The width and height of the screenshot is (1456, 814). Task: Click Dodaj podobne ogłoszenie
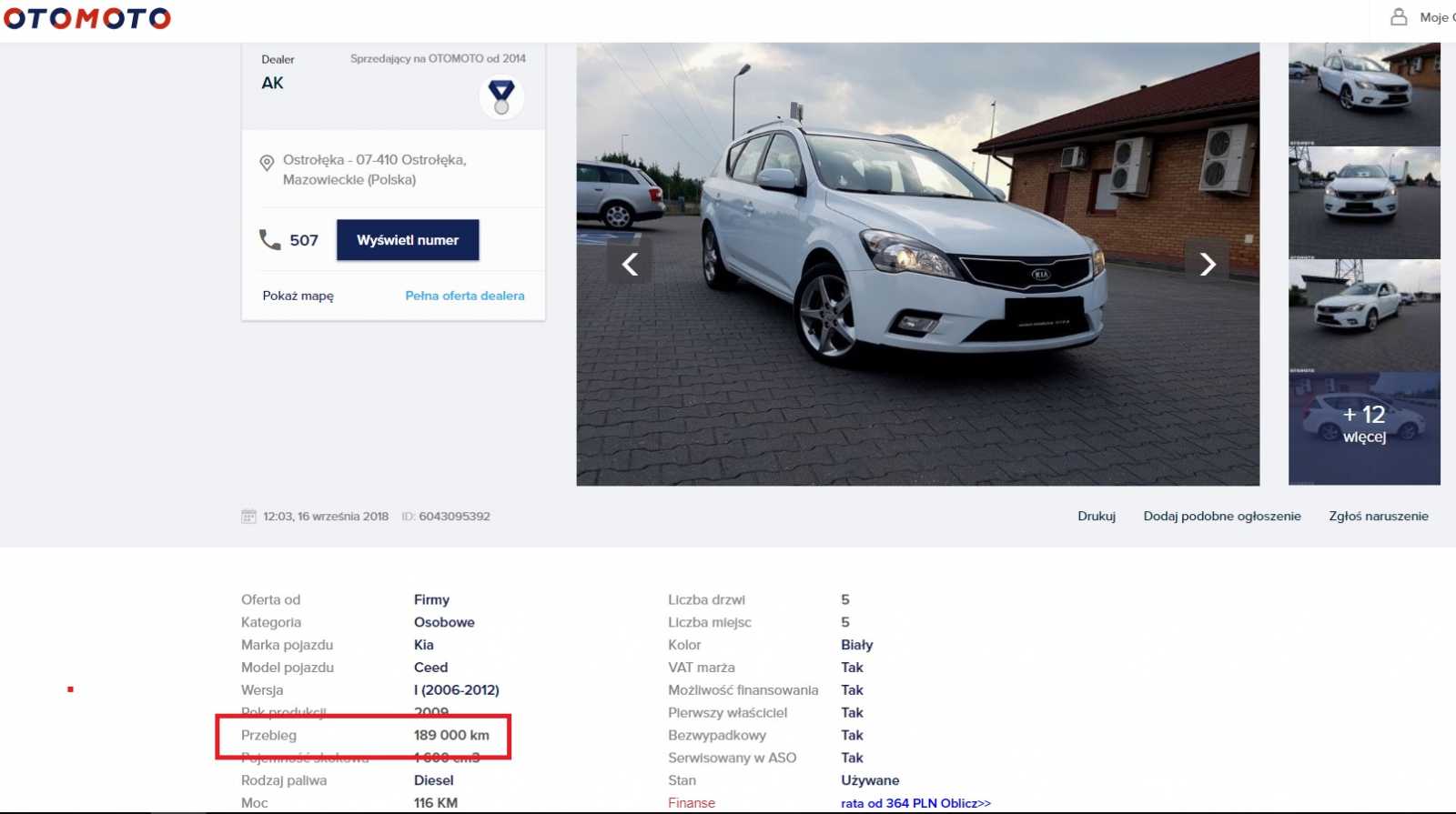click(x=1221, y=516)
